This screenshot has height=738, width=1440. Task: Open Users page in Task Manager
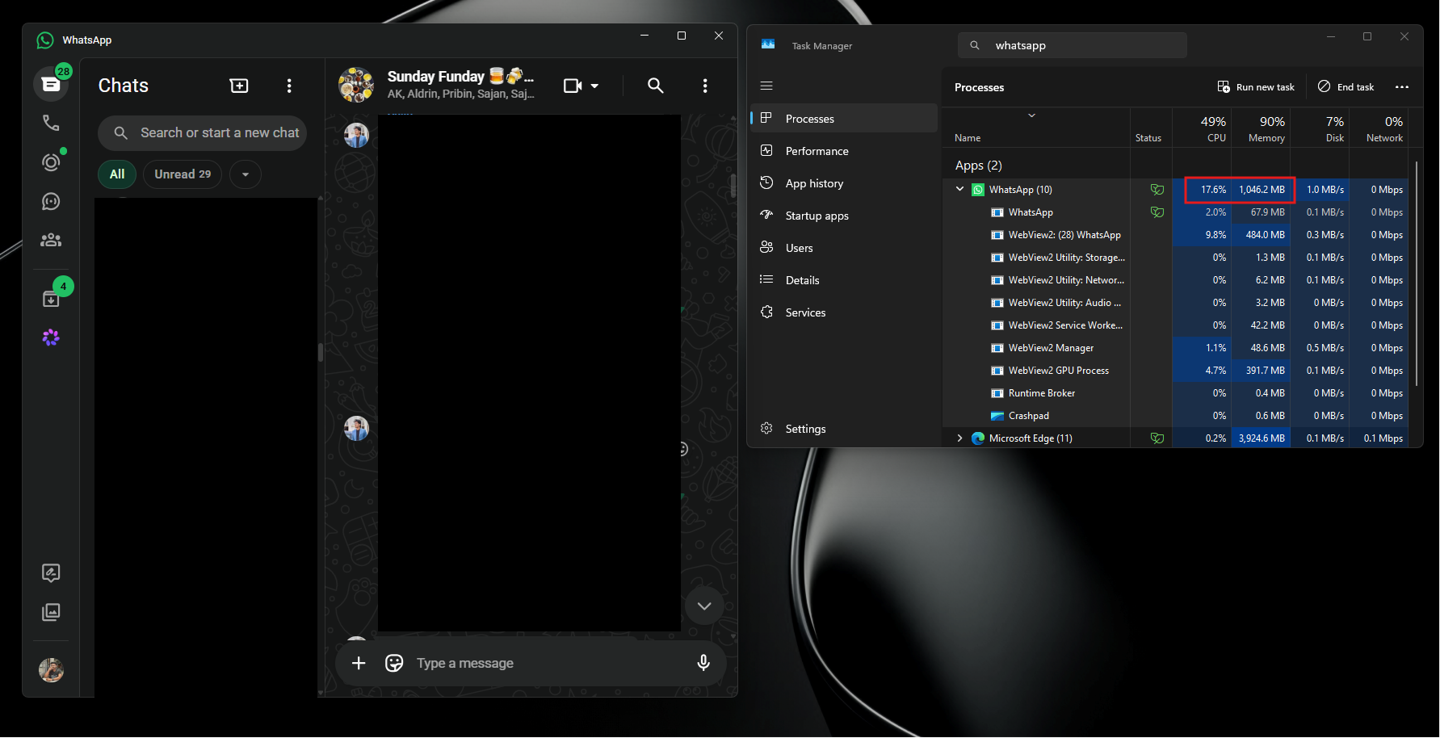[x=844, y=247]
